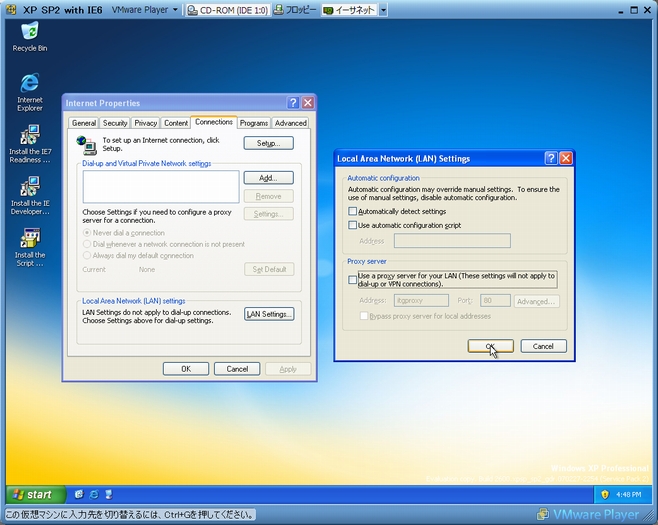Enable Automatically detect settings checkbox
658x525 pixels.
pyautogui.click(x=352, y=211)
